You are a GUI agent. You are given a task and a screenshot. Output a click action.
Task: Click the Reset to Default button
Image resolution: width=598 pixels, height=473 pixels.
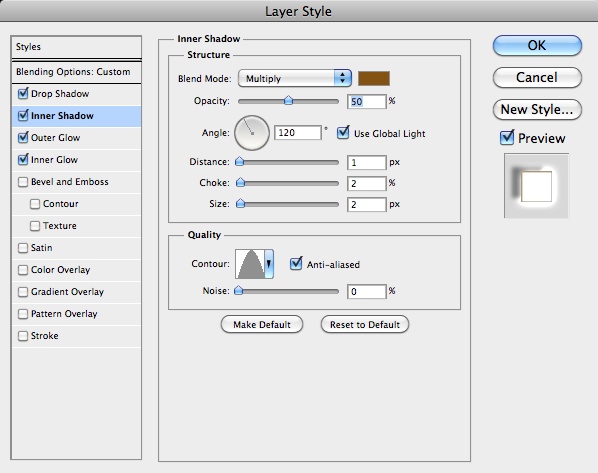365,325
